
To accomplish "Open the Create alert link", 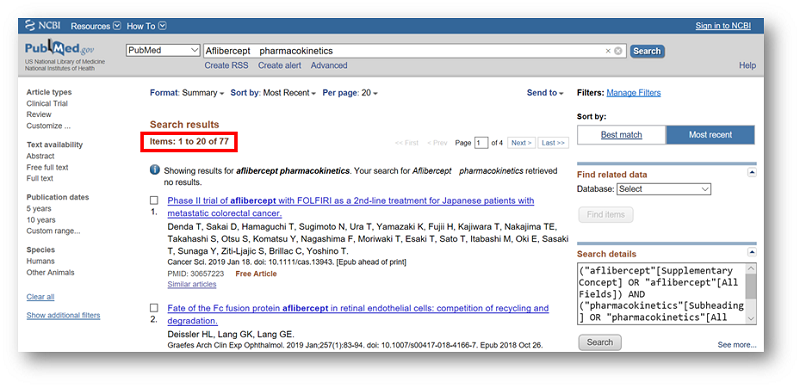I will click(x=280, y=65).
